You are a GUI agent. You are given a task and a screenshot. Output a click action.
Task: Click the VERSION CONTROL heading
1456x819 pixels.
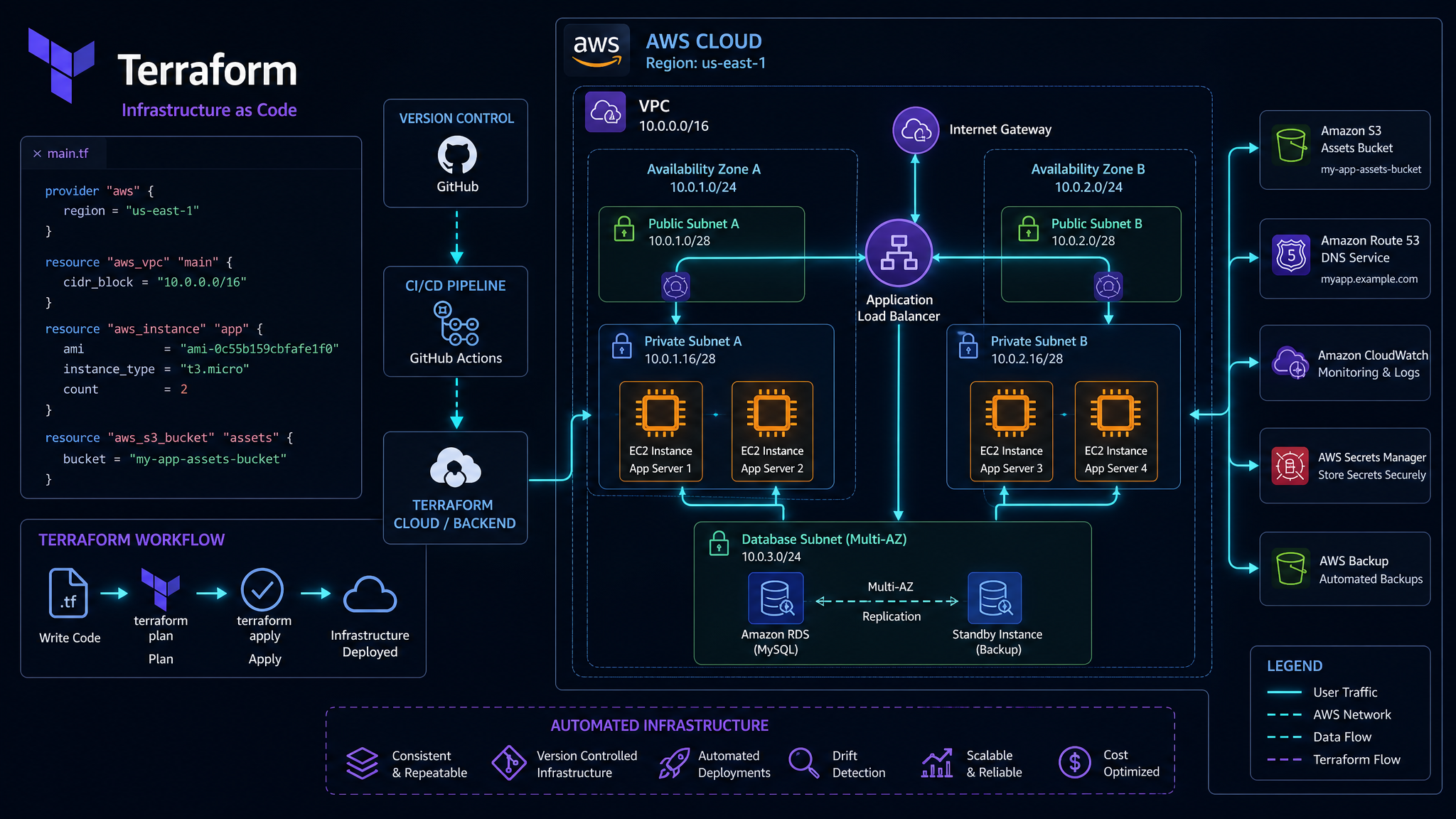[456, 119]
